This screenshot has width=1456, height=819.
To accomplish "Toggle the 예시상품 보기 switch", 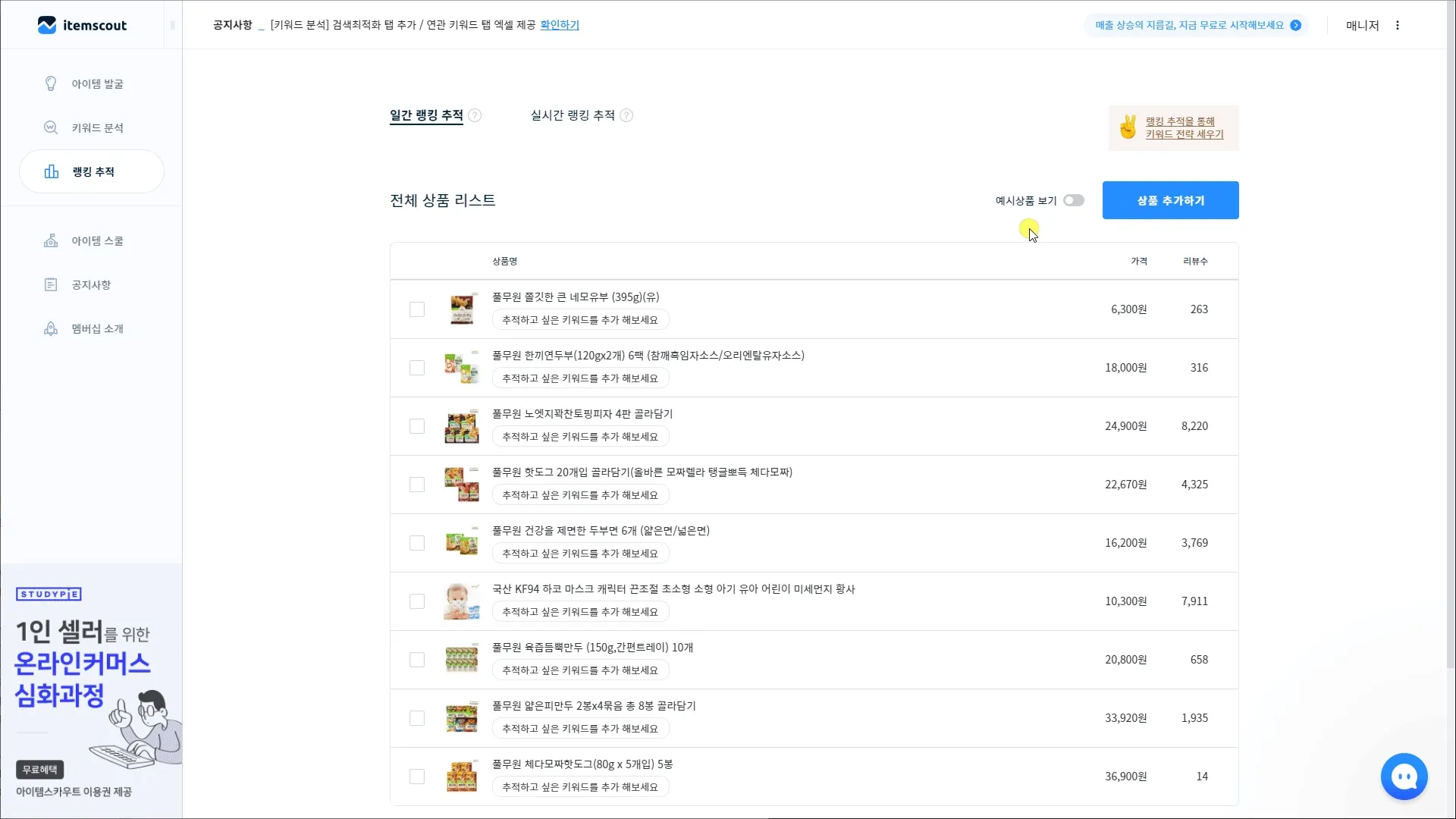I will coord(1073,200).
